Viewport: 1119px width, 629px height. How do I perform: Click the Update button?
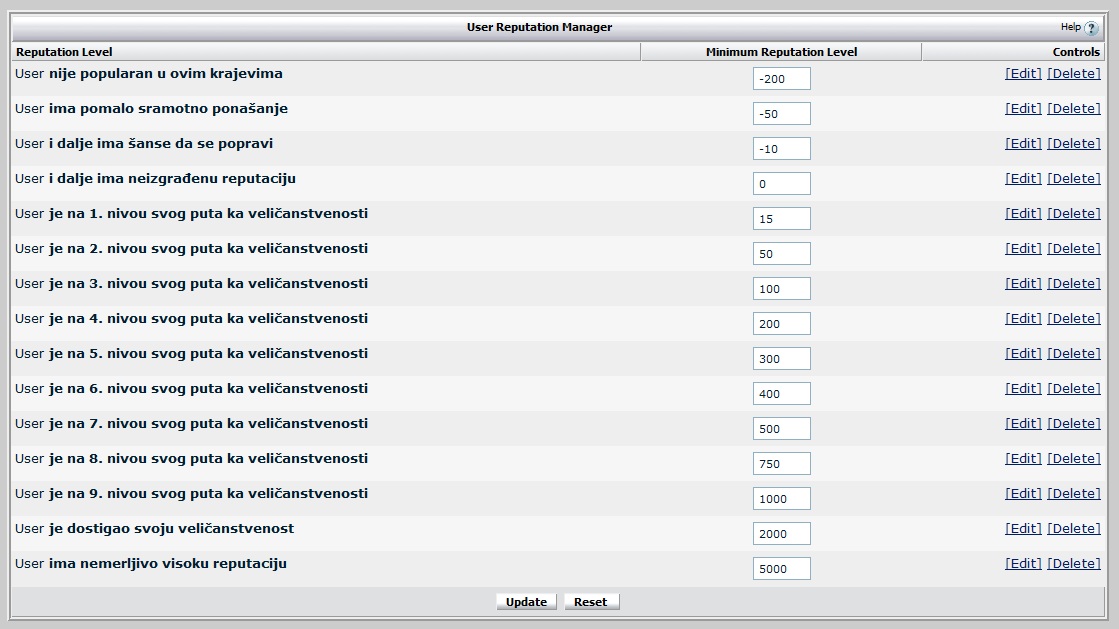coord(526,602)
